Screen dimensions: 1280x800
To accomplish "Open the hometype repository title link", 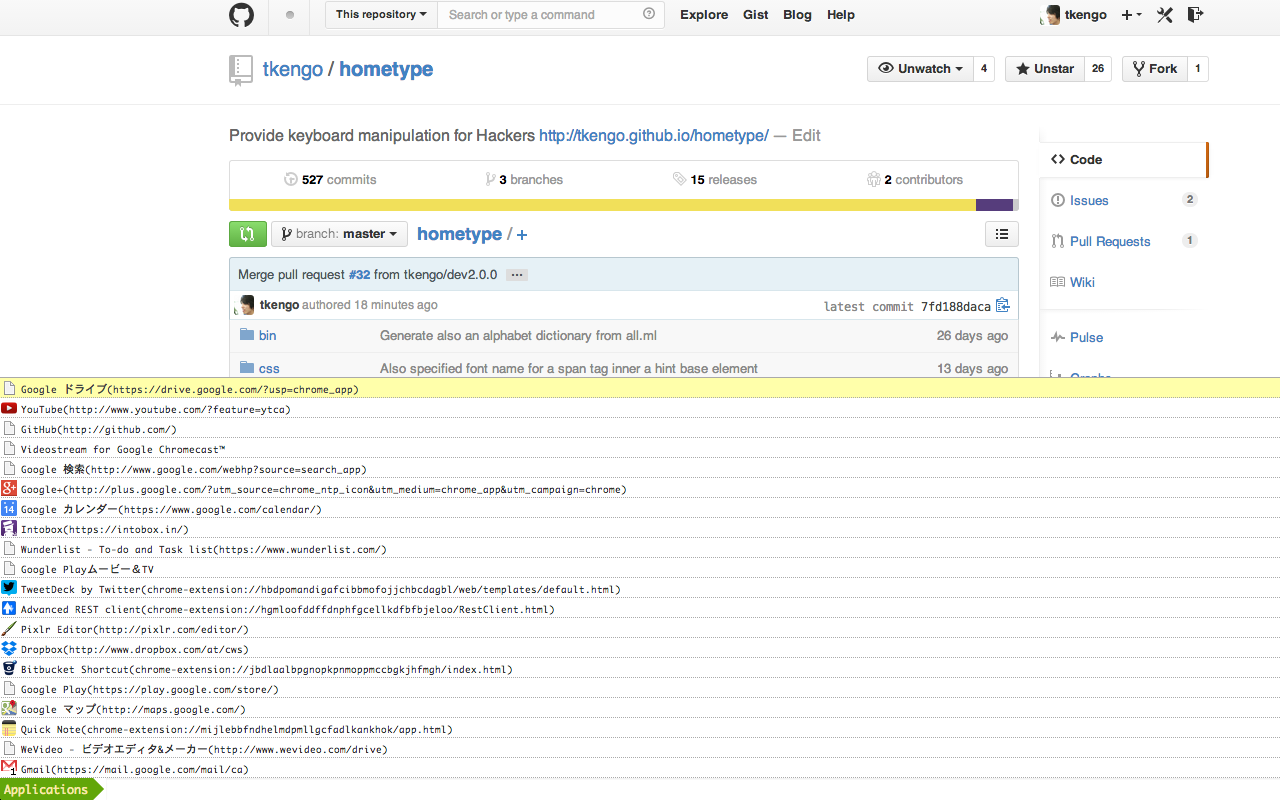I will click(386, 69).
